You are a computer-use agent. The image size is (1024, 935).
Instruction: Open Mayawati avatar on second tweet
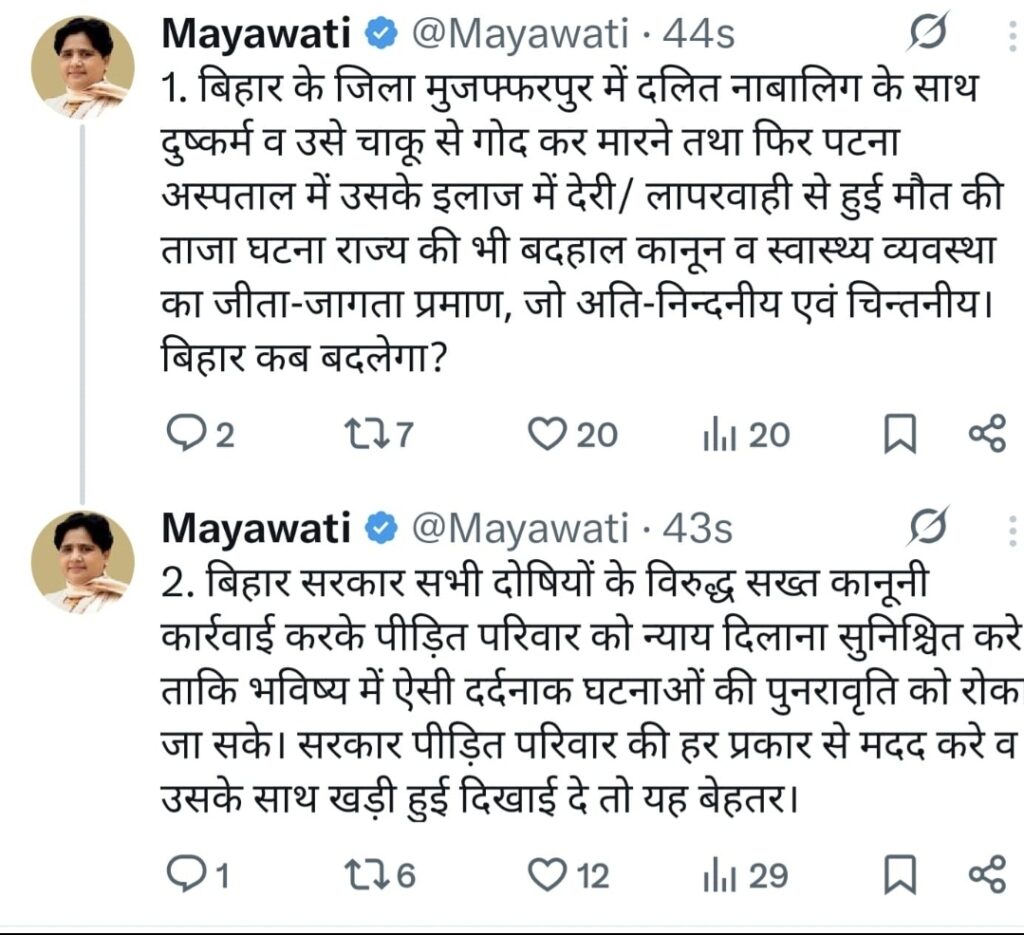click(83, 562)
